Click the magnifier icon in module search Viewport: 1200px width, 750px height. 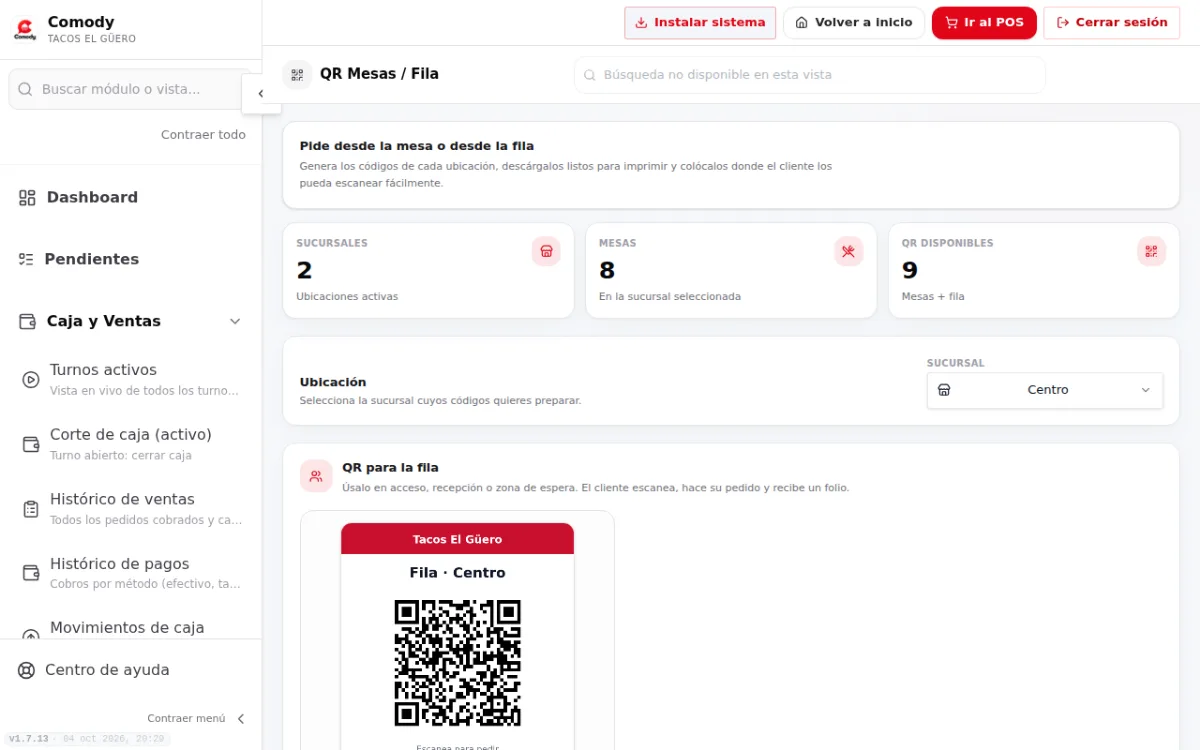coord(26,89)
